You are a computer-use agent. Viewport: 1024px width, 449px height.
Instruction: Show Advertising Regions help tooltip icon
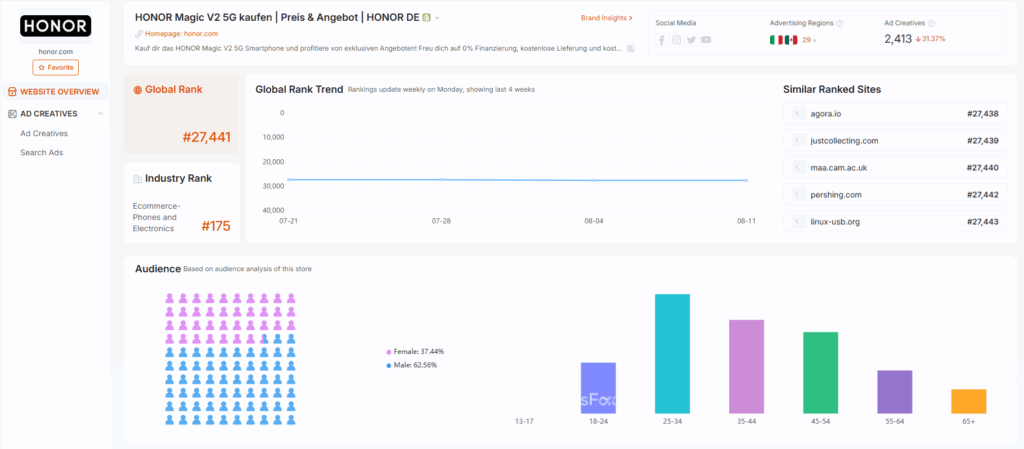pos(840,23)
